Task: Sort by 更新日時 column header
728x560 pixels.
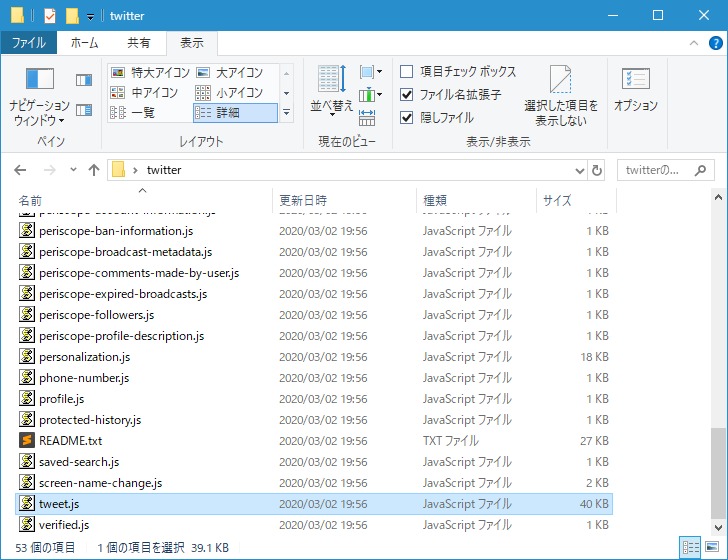Action: coord(344,201)
